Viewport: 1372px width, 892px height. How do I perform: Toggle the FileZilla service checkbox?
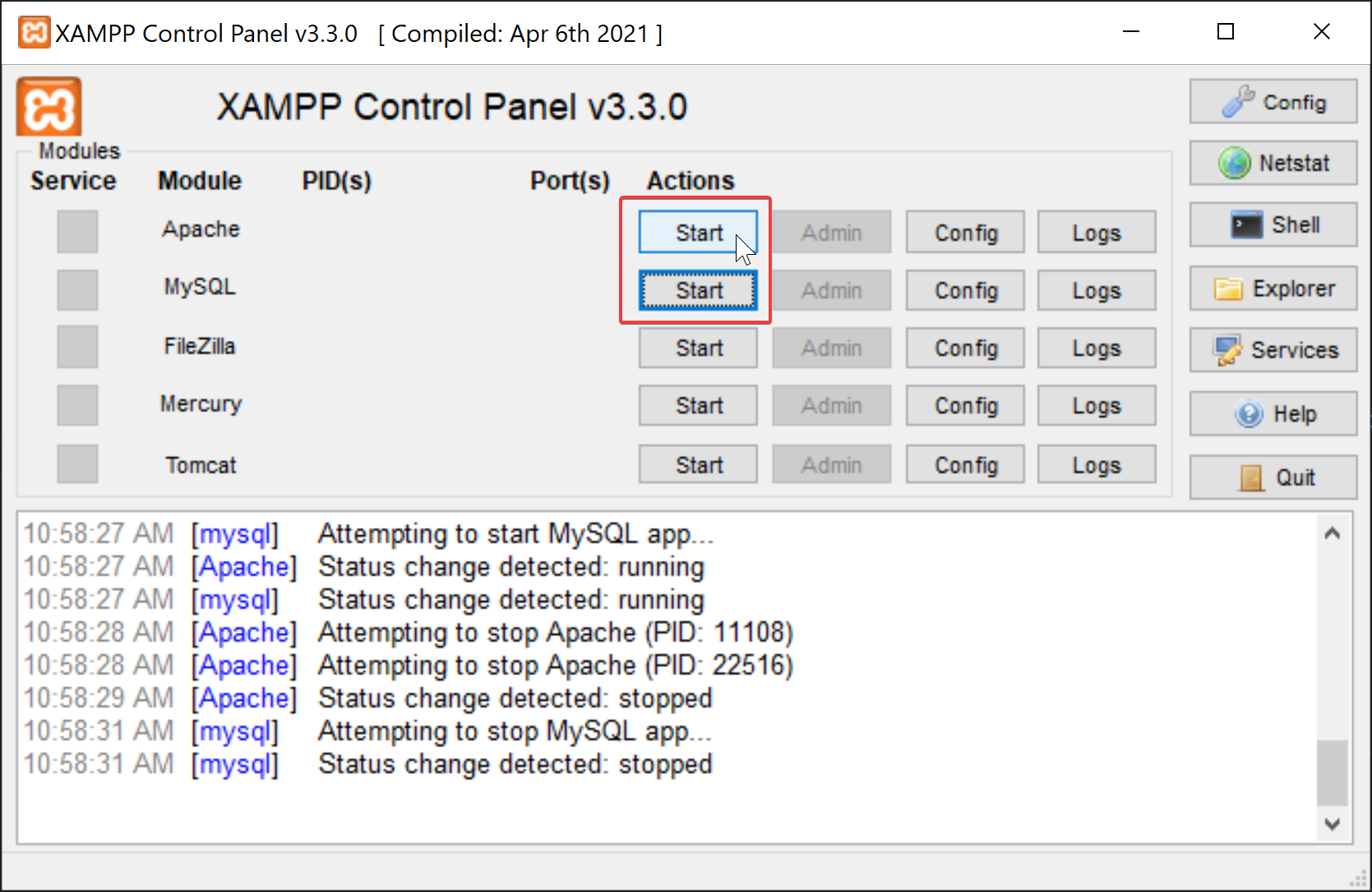[x=77, y=347]
